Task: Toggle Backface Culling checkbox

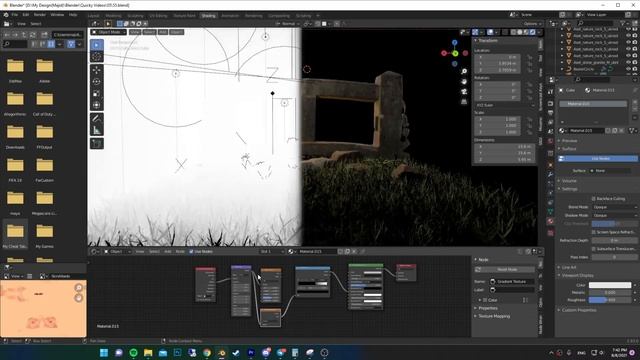Action: (593, 199)
